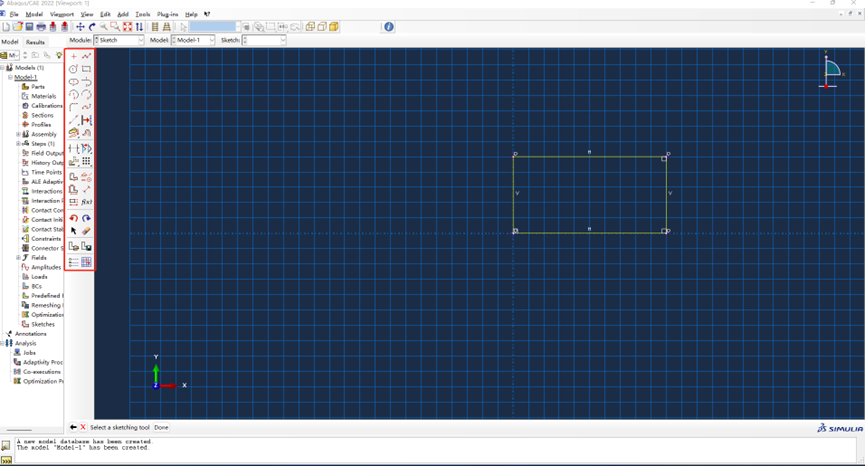Expand the Analysis tree node
The image size is (865, 466).
click(x=2, y=343)
